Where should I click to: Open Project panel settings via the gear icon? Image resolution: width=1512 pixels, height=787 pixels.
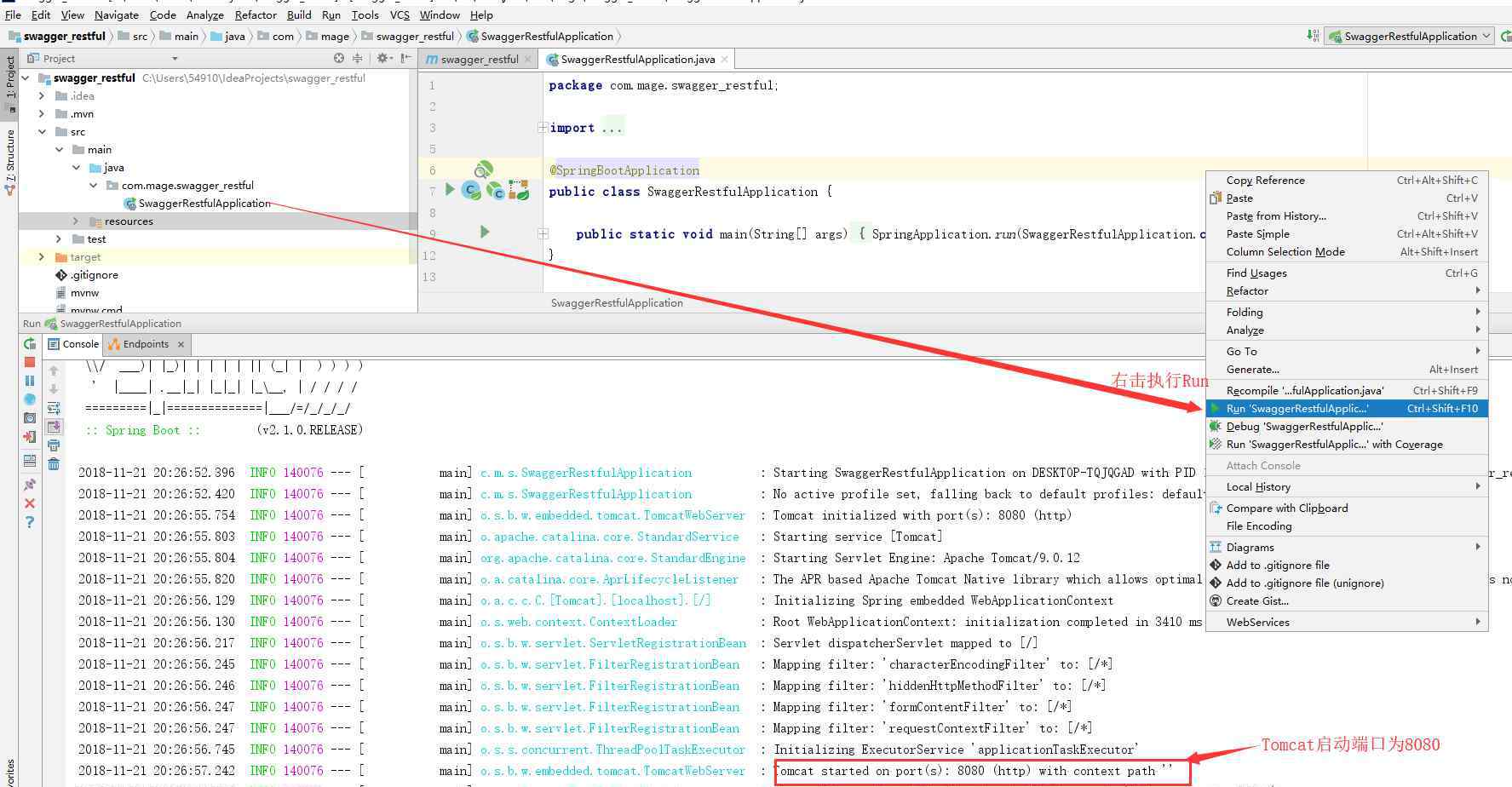click(383, 58)
